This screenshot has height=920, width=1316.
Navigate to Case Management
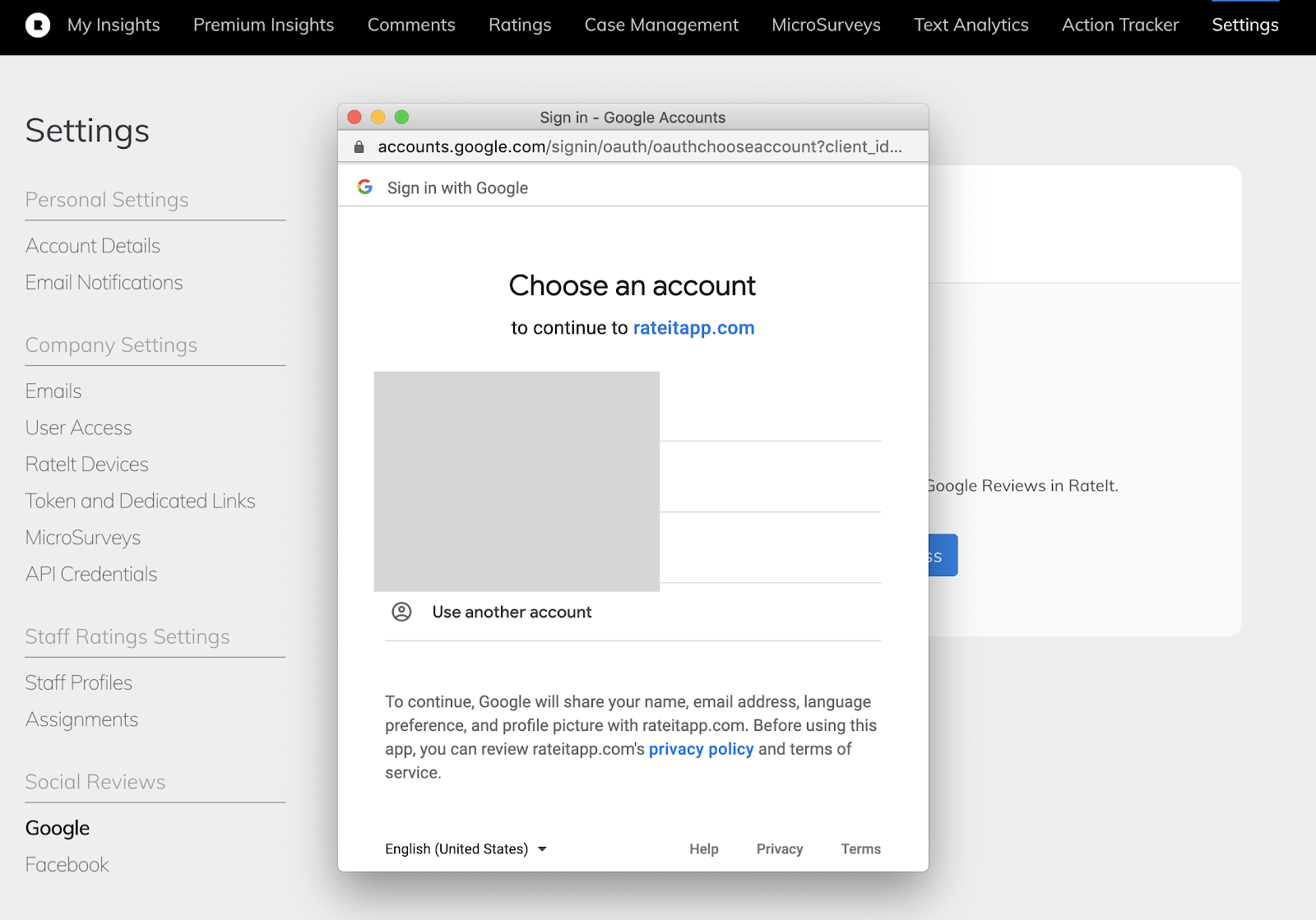[662, 25]
